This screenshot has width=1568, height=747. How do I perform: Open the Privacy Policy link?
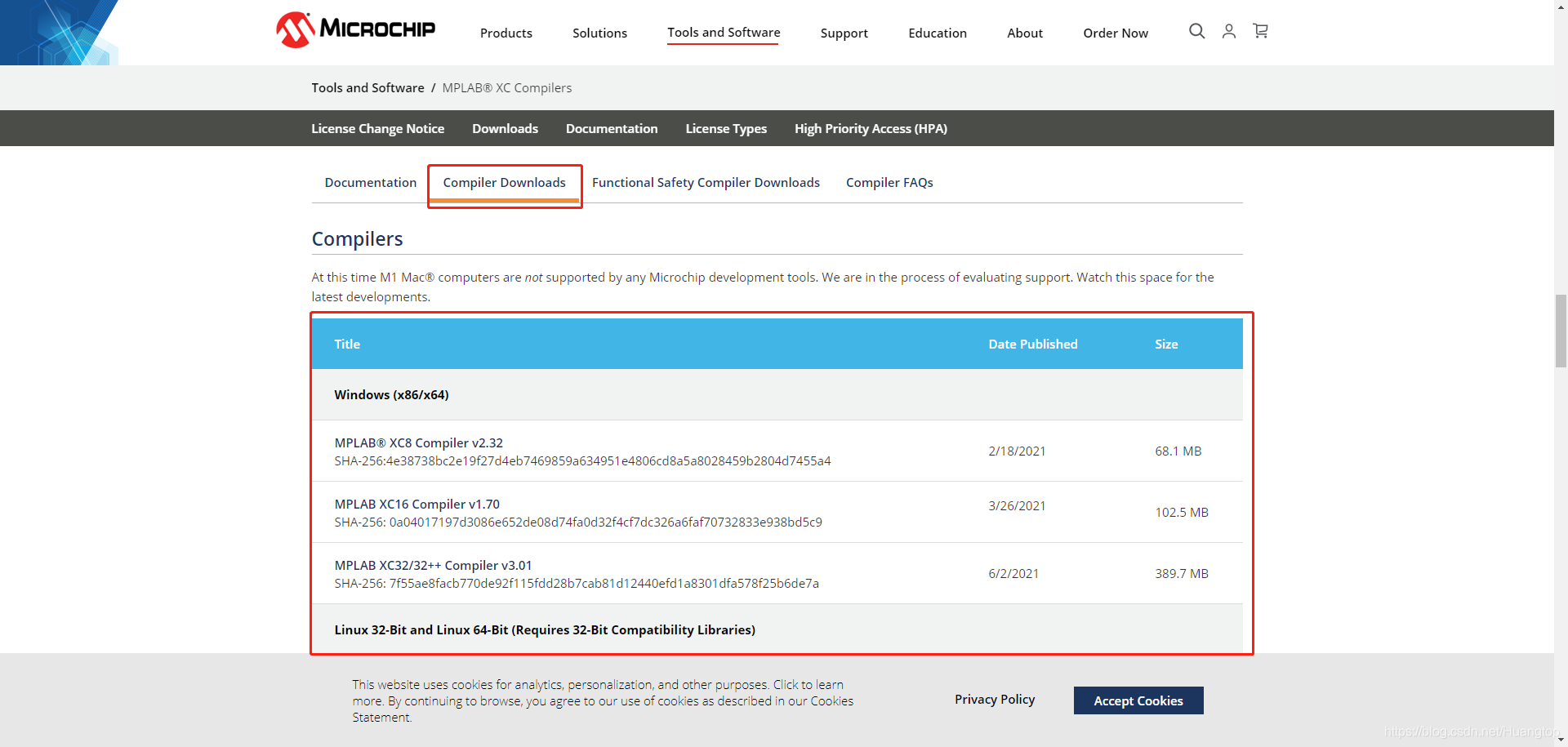coord(995,699)
